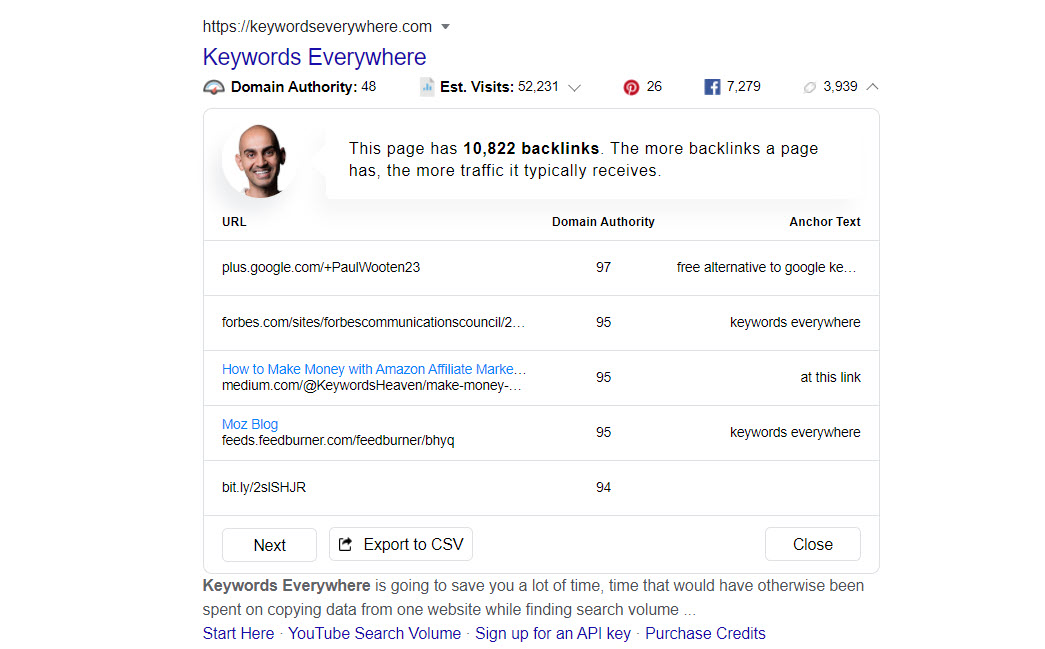Click Export to CSV button
Screen dimensions: 1045x649
(x=401, y=545)
